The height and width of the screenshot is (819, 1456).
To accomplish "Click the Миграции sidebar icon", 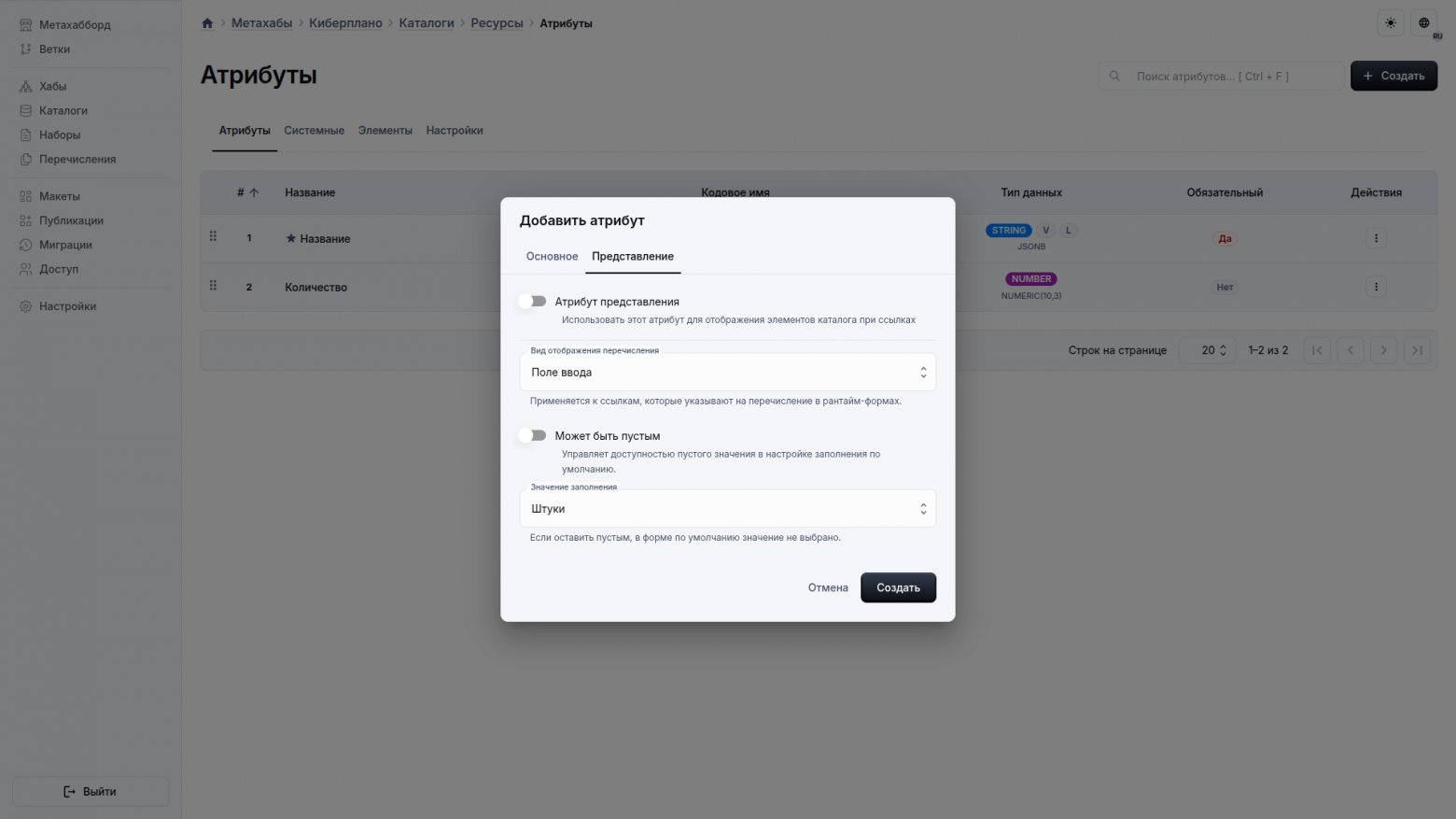I will (26, 245).
